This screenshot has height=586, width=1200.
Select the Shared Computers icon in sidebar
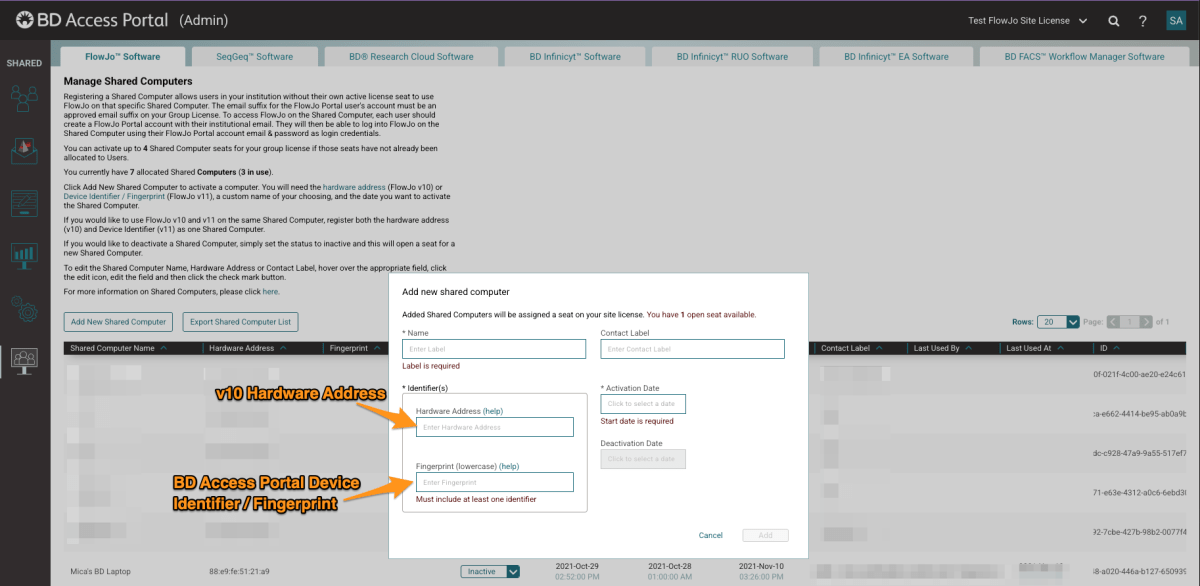pyautogui.click(x=23, y=361)
